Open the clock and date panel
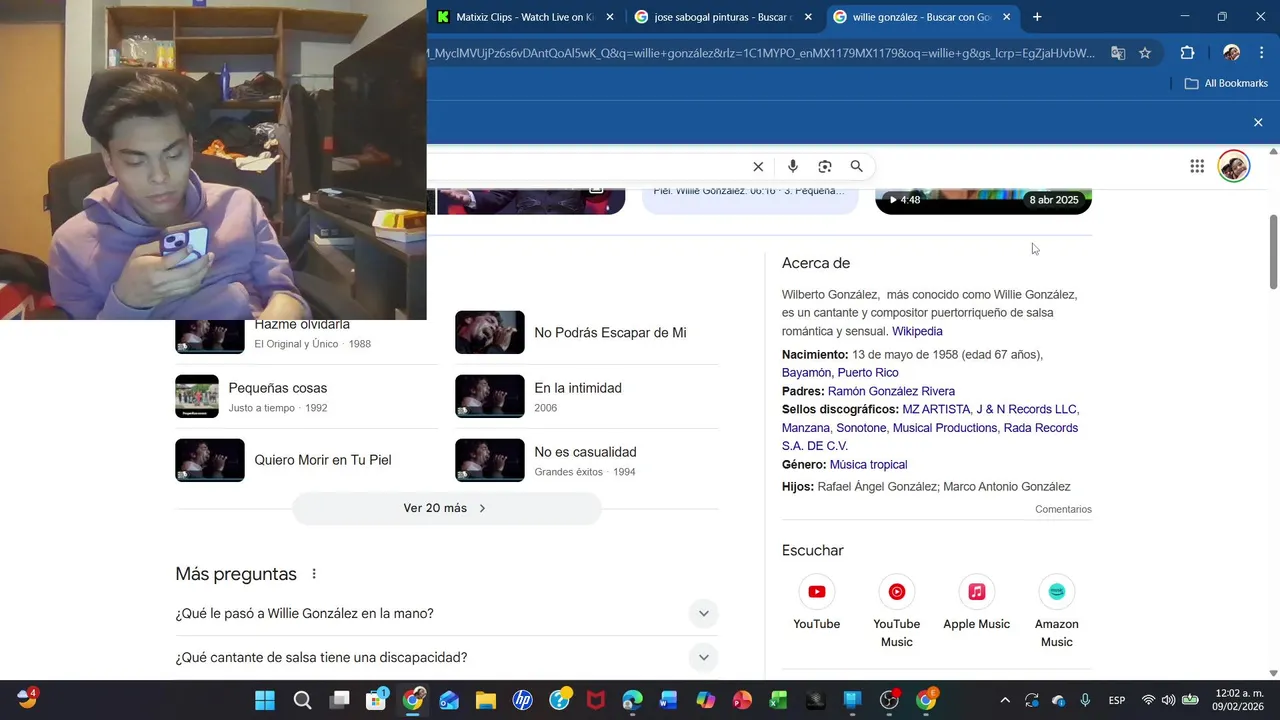Image resolution: width=1280 pixels, height=720 pixels. point(1239,700)
